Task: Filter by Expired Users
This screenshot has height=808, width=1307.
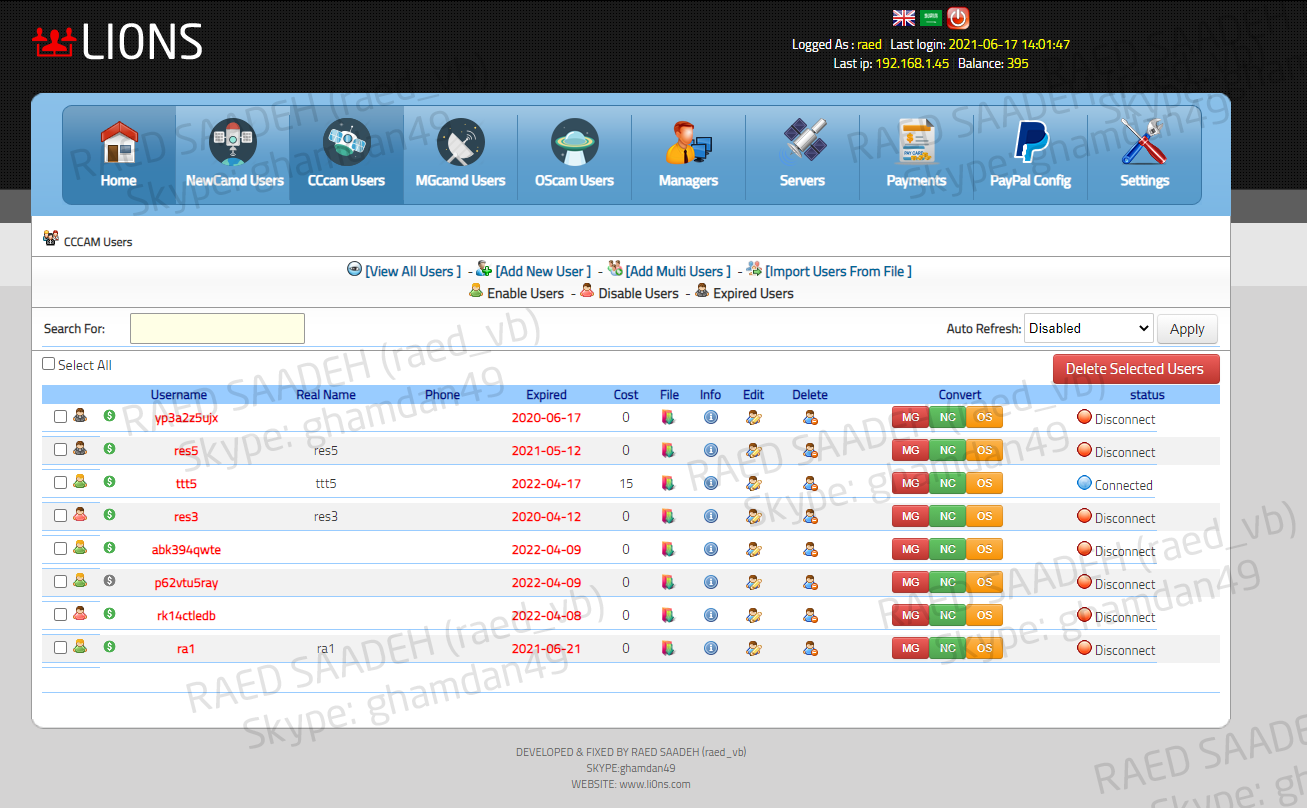Action: pos(753,293)
